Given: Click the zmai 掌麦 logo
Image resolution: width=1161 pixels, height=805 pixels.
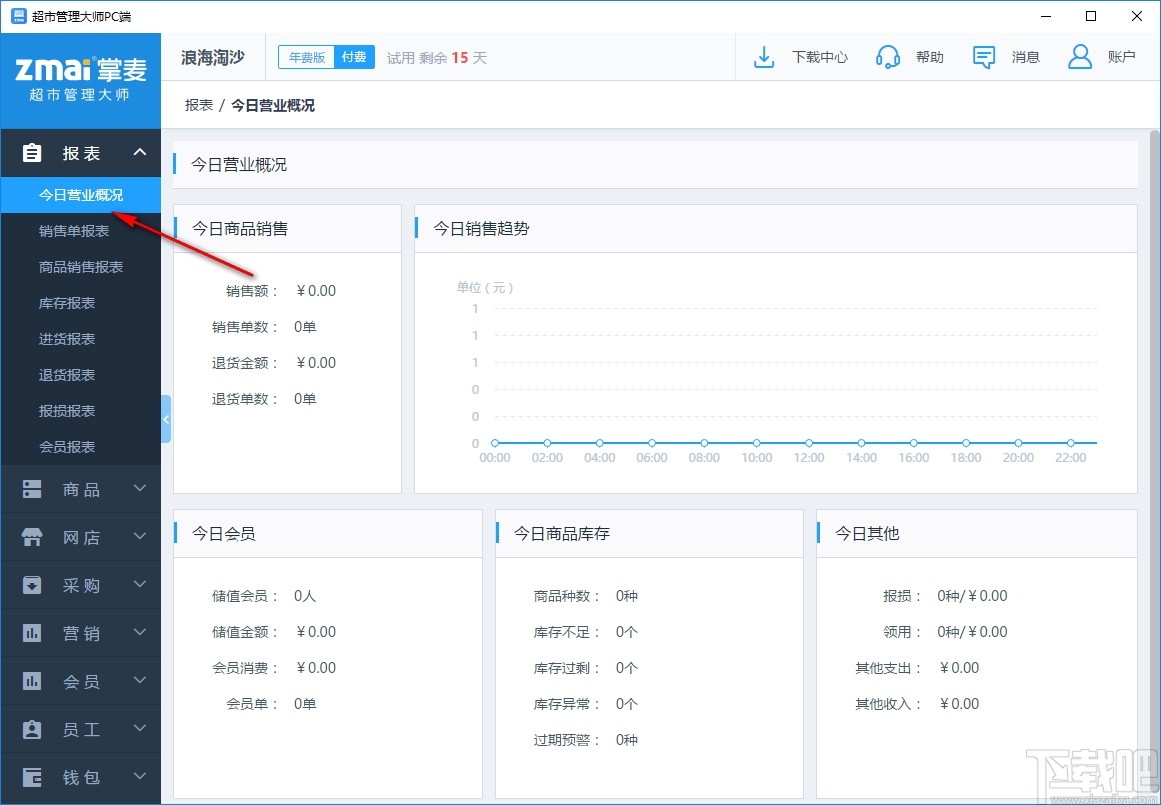Looking at the screenshot, I should tap(81, 79).
